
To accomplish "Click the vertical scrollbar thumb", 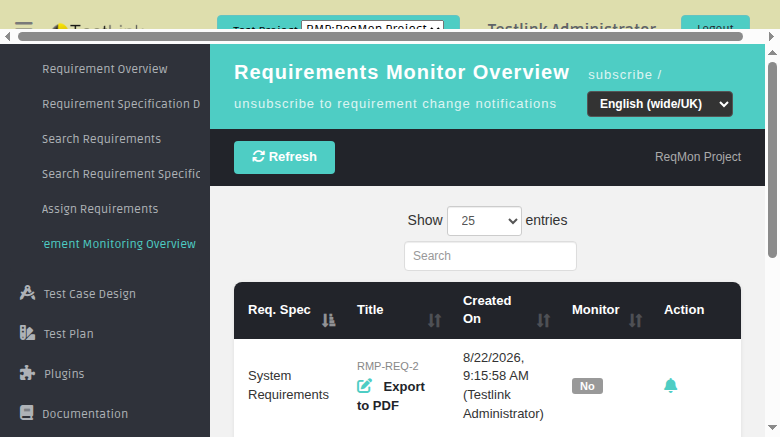I will tap(772, 159).
